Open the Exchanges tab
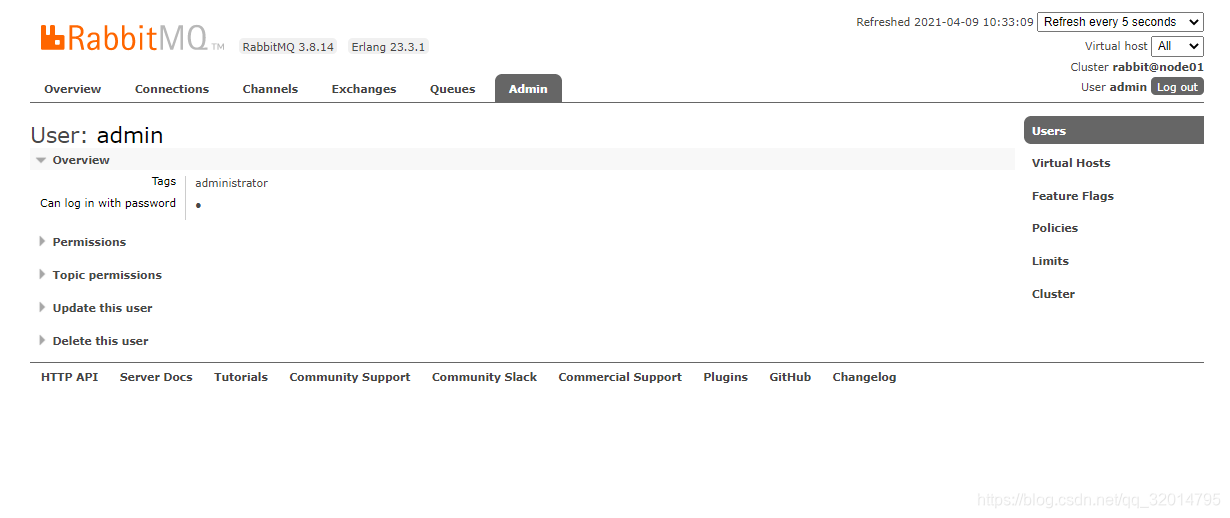1230x518 pixels. coord(364,89)
